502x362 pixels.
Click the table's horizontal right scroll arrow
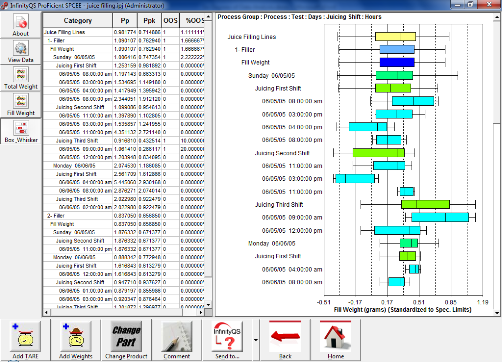[x=201, y=312]
